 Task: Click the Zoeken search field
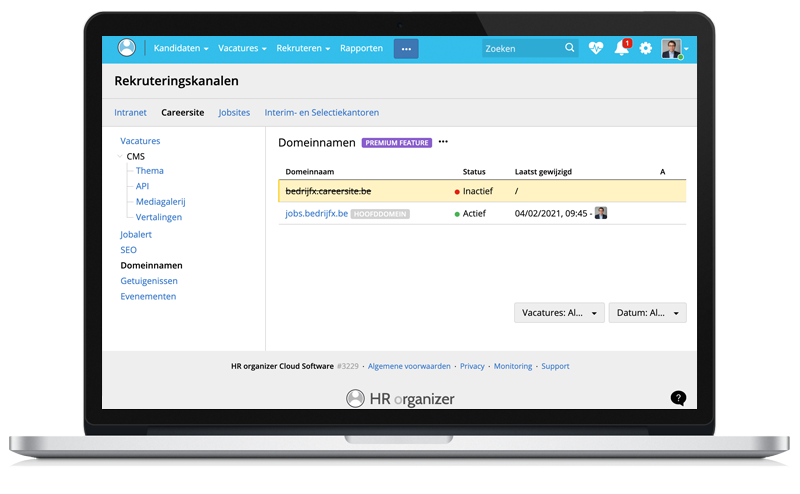click(x=522, y=48)
